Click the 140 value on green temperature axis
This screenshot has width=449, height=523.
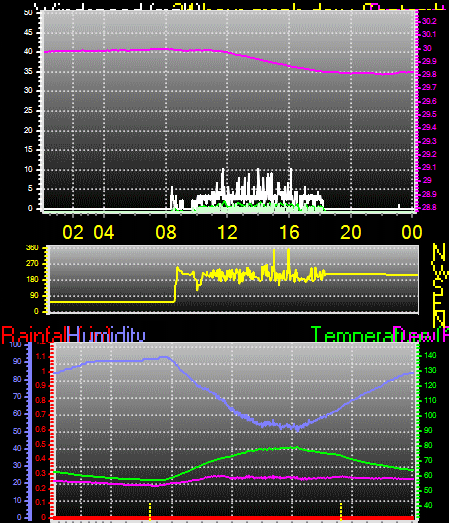click(430, 356)
